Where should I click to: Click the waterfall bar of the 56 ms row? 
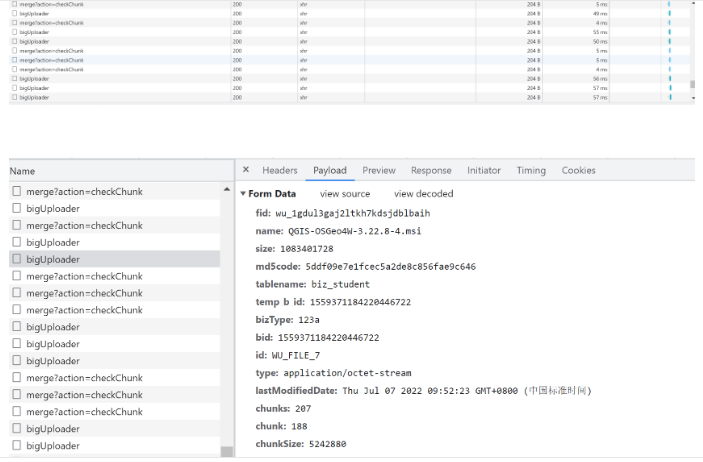[670, 78]
